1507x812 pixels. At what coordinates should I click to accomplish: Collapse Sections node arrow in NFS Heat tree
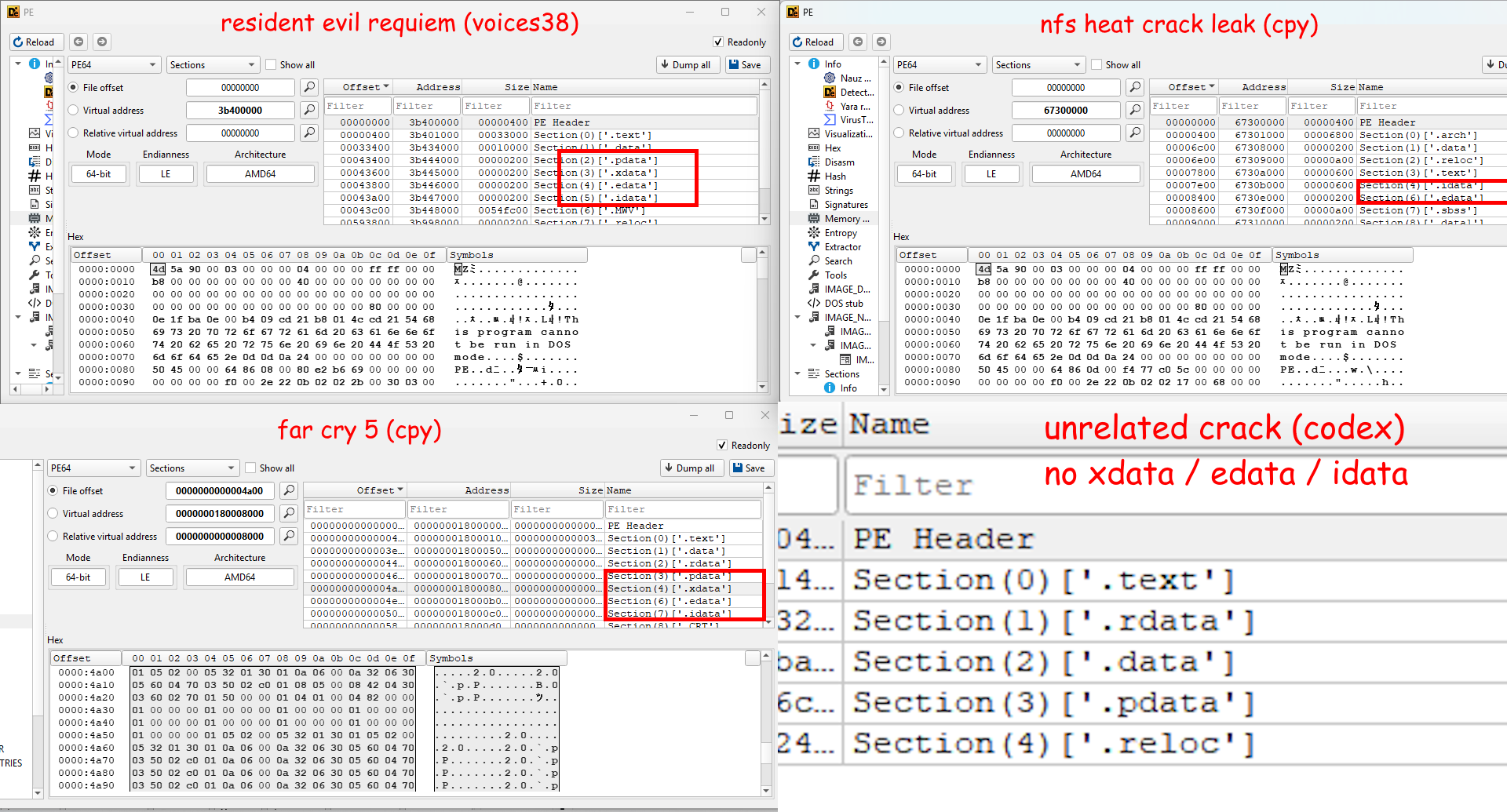798,374
